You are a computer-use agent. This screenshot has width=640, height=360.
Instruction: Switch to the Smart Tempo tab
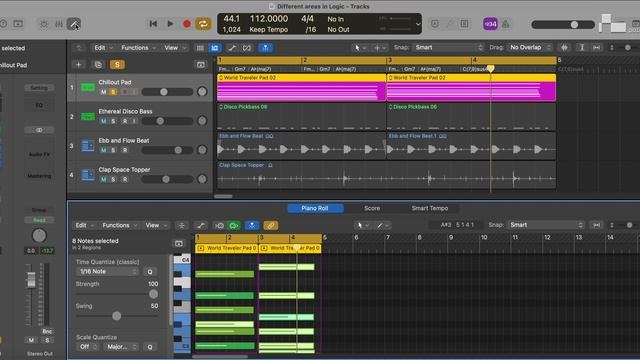point(430,208)
